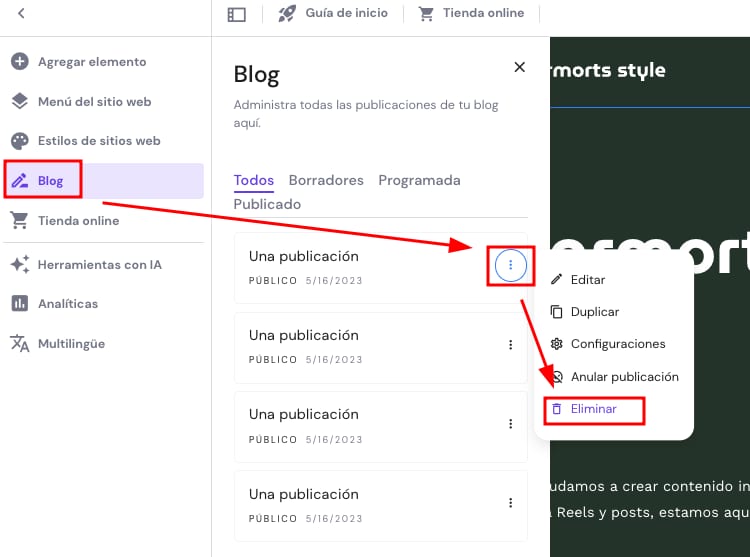Close the Blog panel
This screenshot has width=750, height=557.
tap(519, 67)
